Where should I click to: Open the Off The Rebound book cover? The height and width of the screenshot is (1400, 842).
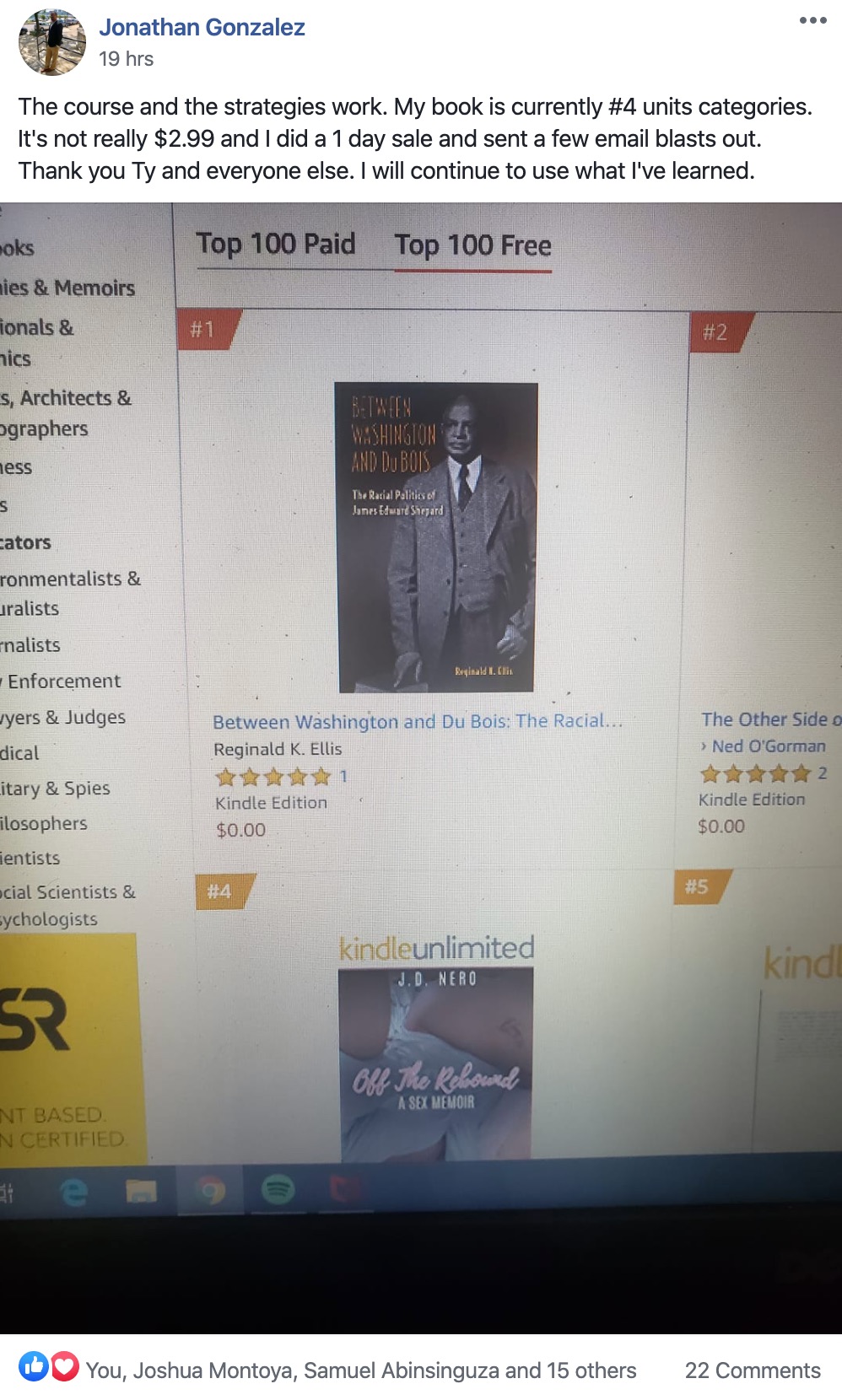click(x=436, y=1063)
